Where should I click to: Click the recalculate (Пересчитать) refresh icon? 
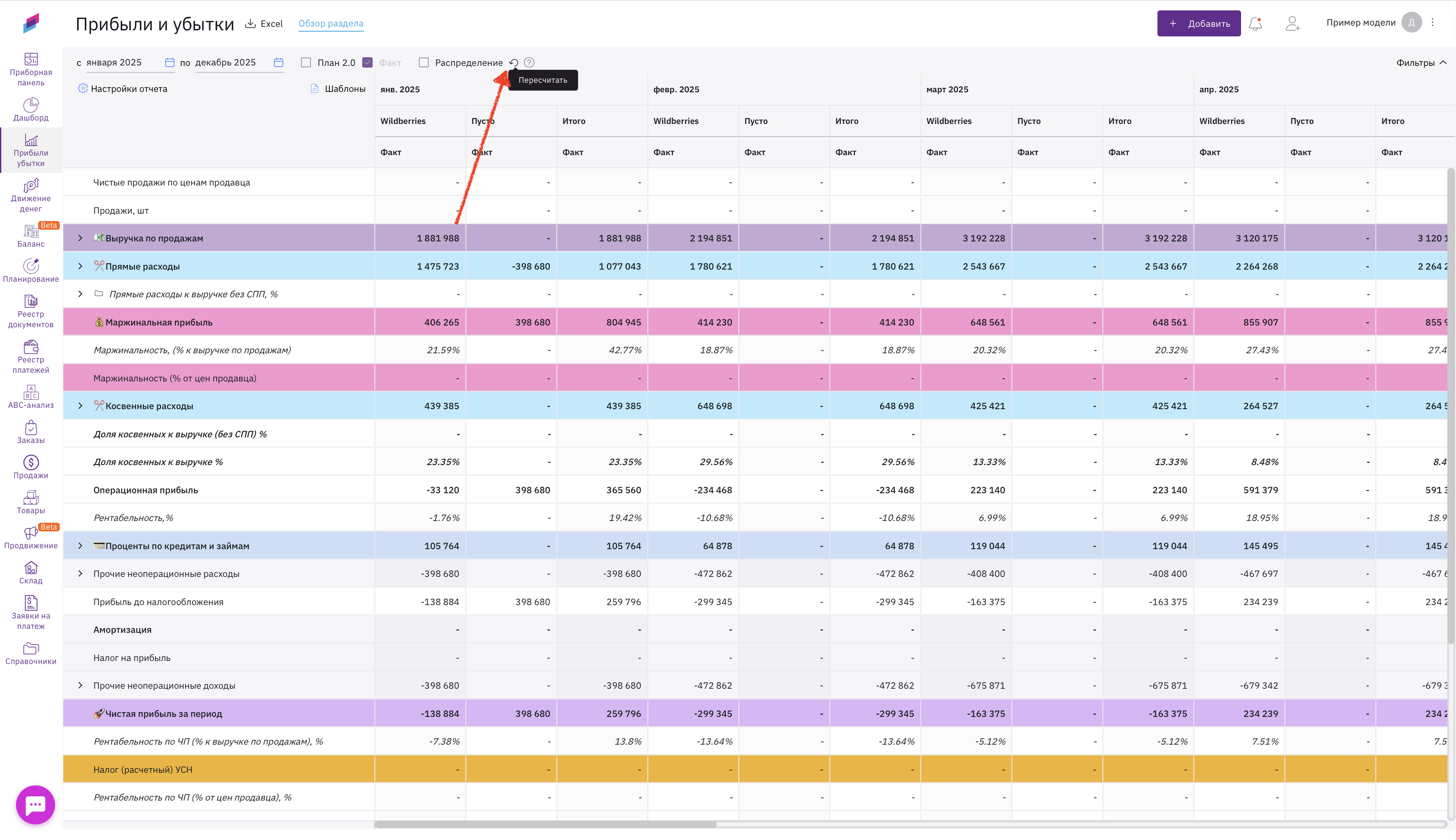(513, 62)
